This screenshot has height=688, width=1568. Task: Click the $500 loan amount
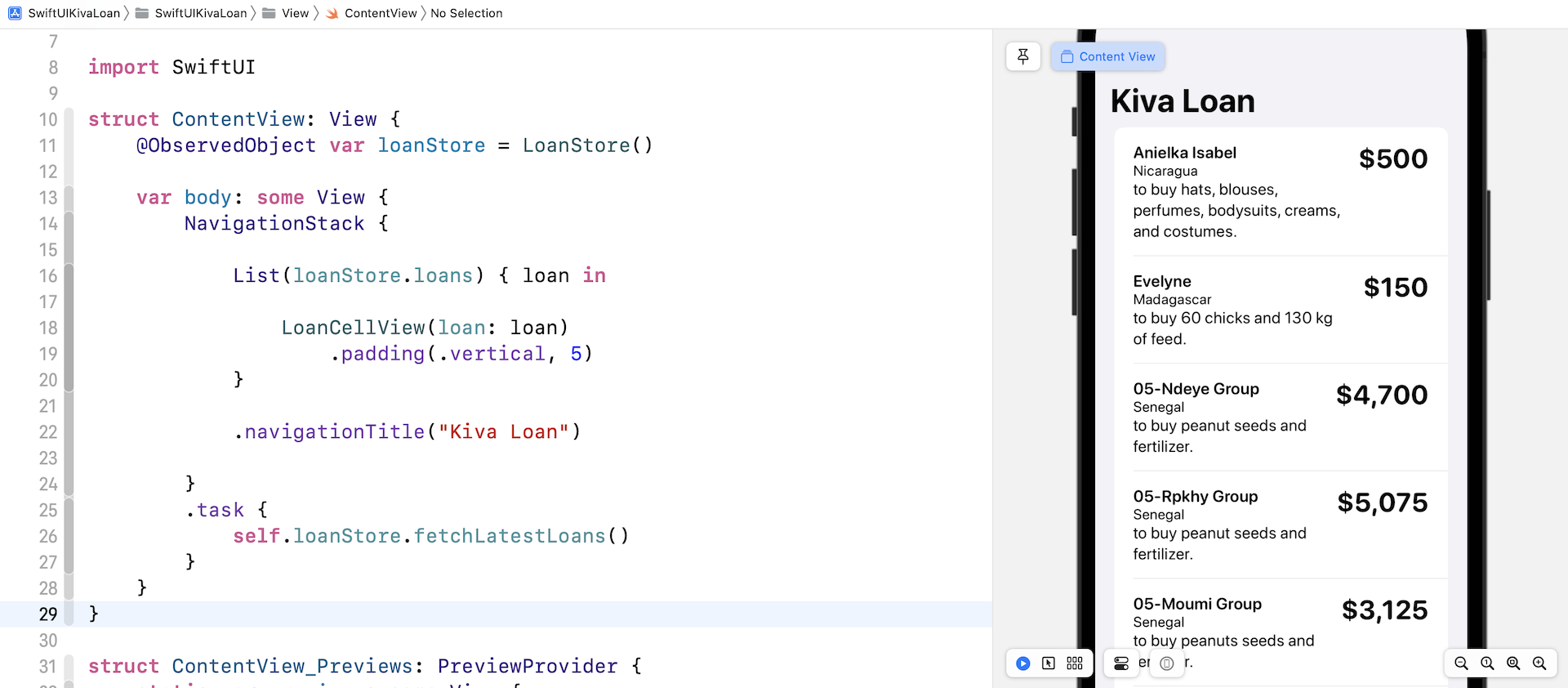[x=1393, y=159]
